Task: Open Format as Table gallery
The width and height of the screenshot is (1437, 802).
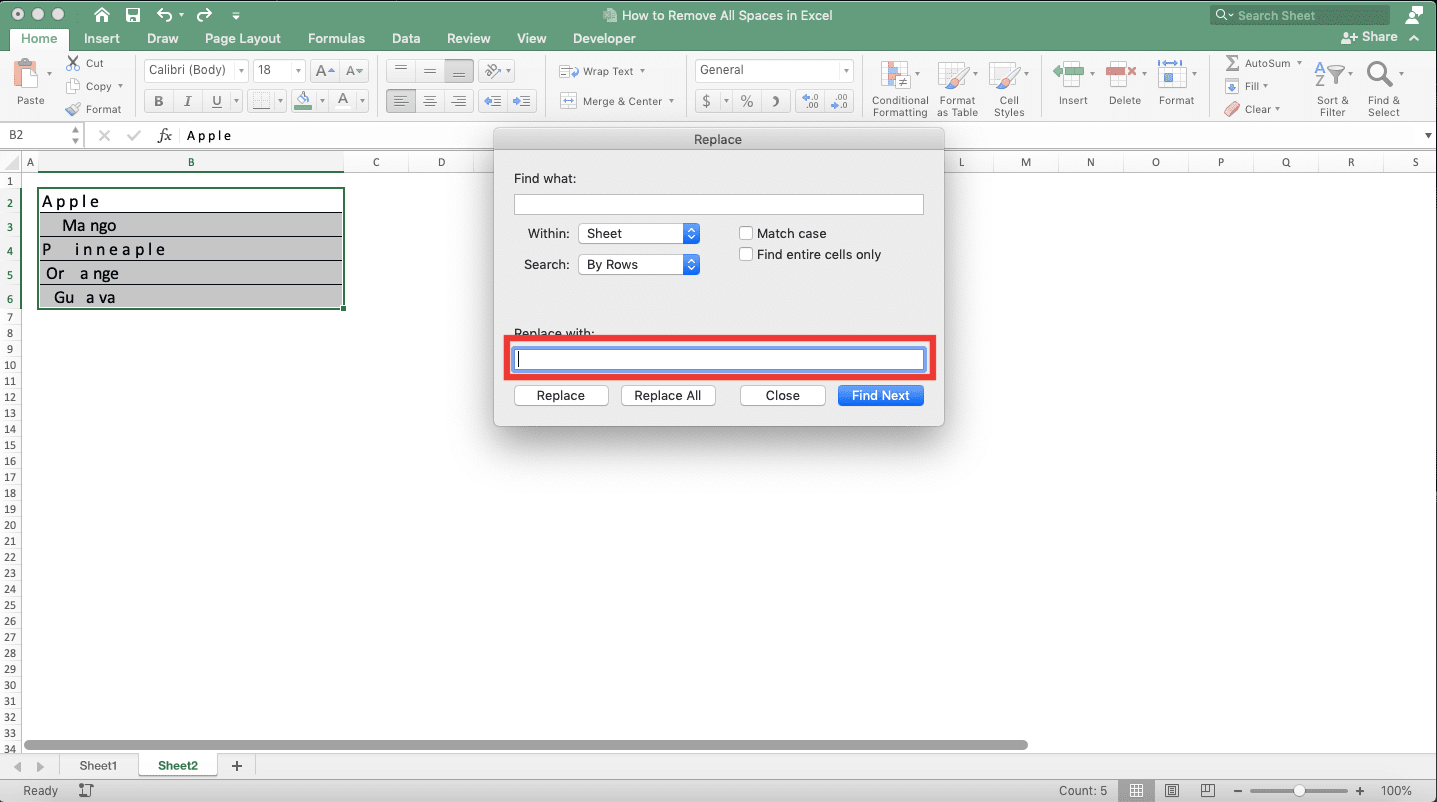Action: pyautogui.click(x=957, y=89)
